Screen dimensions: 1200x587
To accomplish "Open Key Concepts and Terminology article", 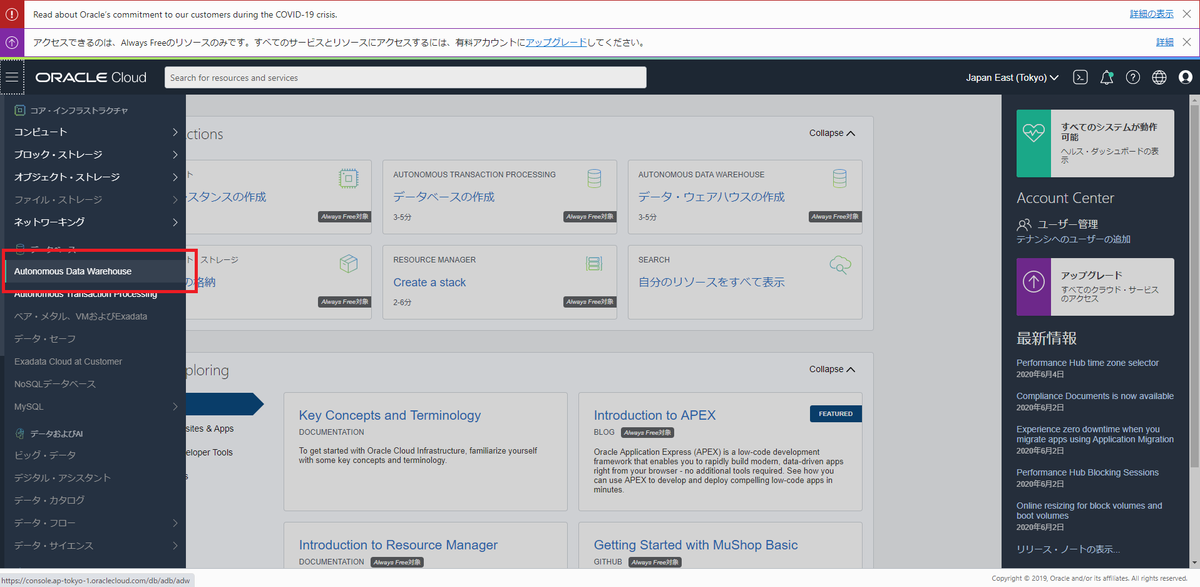I will pos(390,415).
